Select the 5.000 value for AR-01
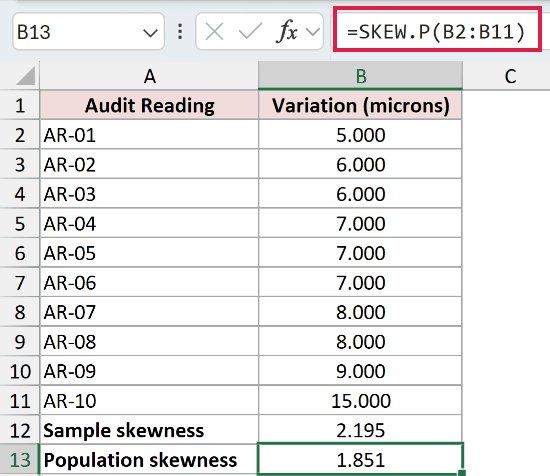Screen dimensions: 550x476 click(360, 135)
